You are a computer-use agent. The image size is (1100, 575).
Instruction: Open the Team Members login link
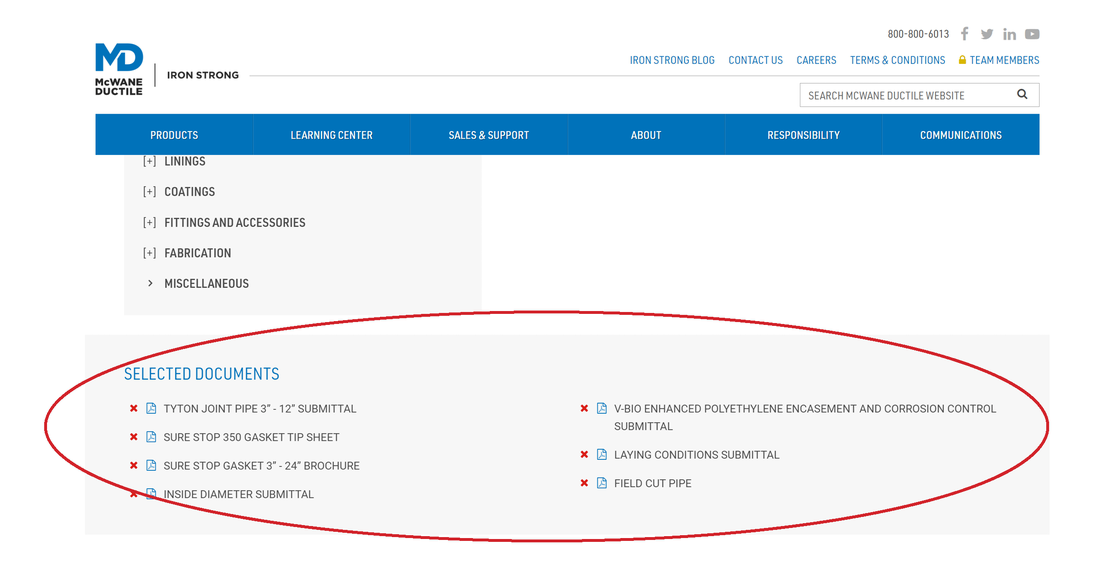click(x=999, y=60)
